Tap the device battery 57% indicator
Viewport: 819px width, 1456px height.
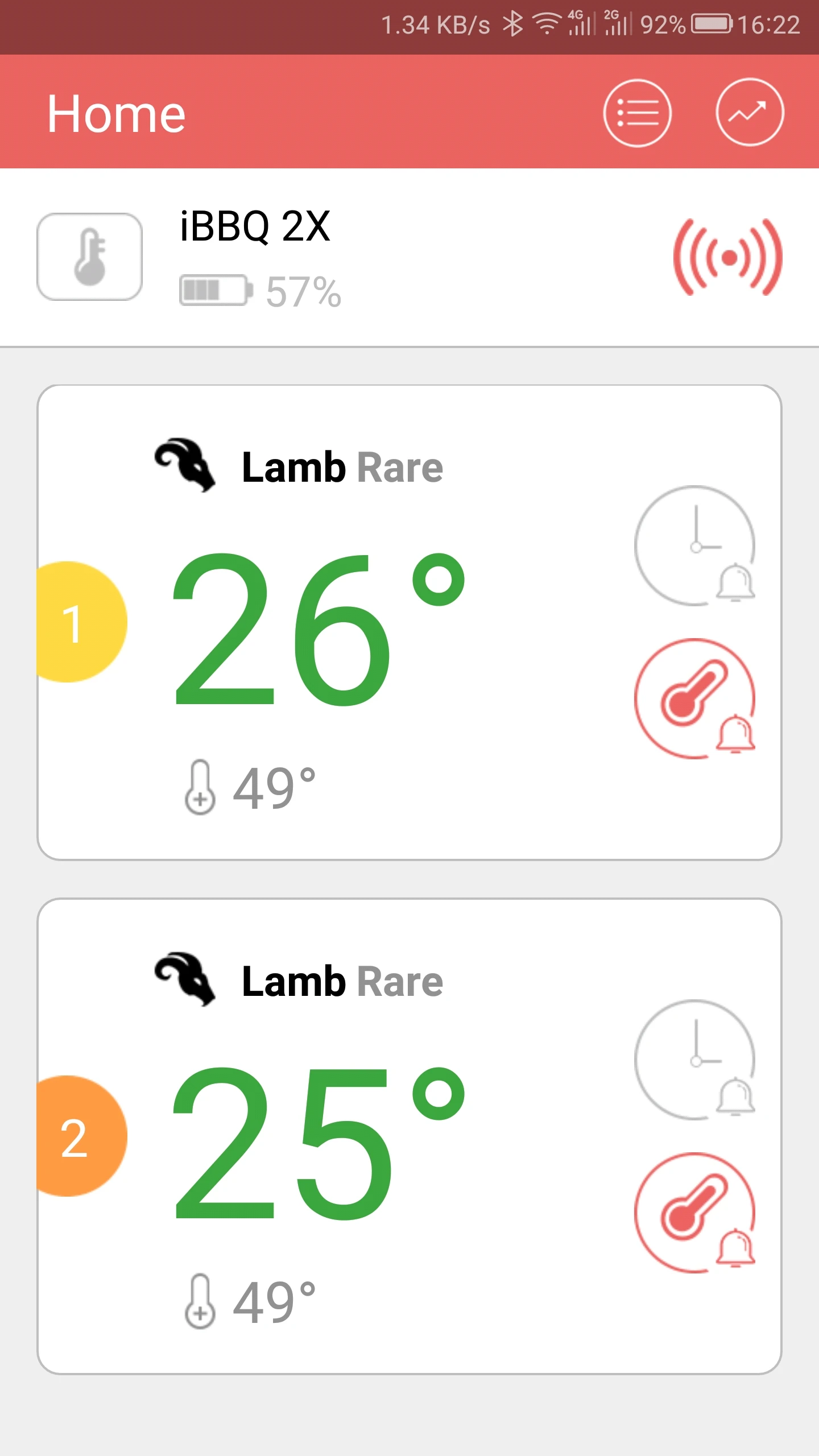[x=260, y=291]
